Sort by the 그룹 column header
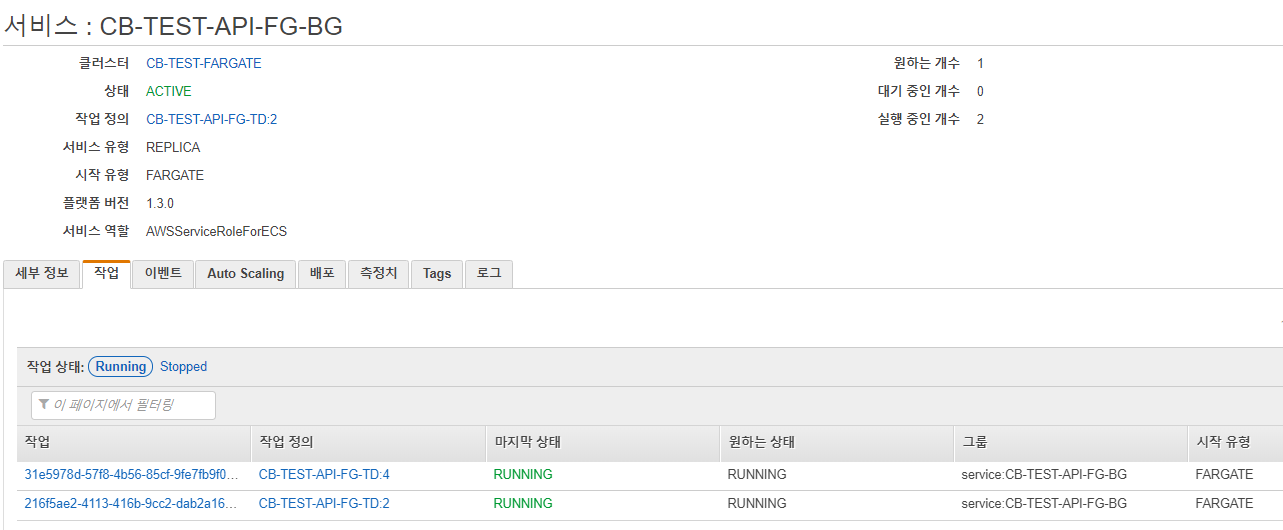1283x530 pixels. click(x=1070, y=441)
